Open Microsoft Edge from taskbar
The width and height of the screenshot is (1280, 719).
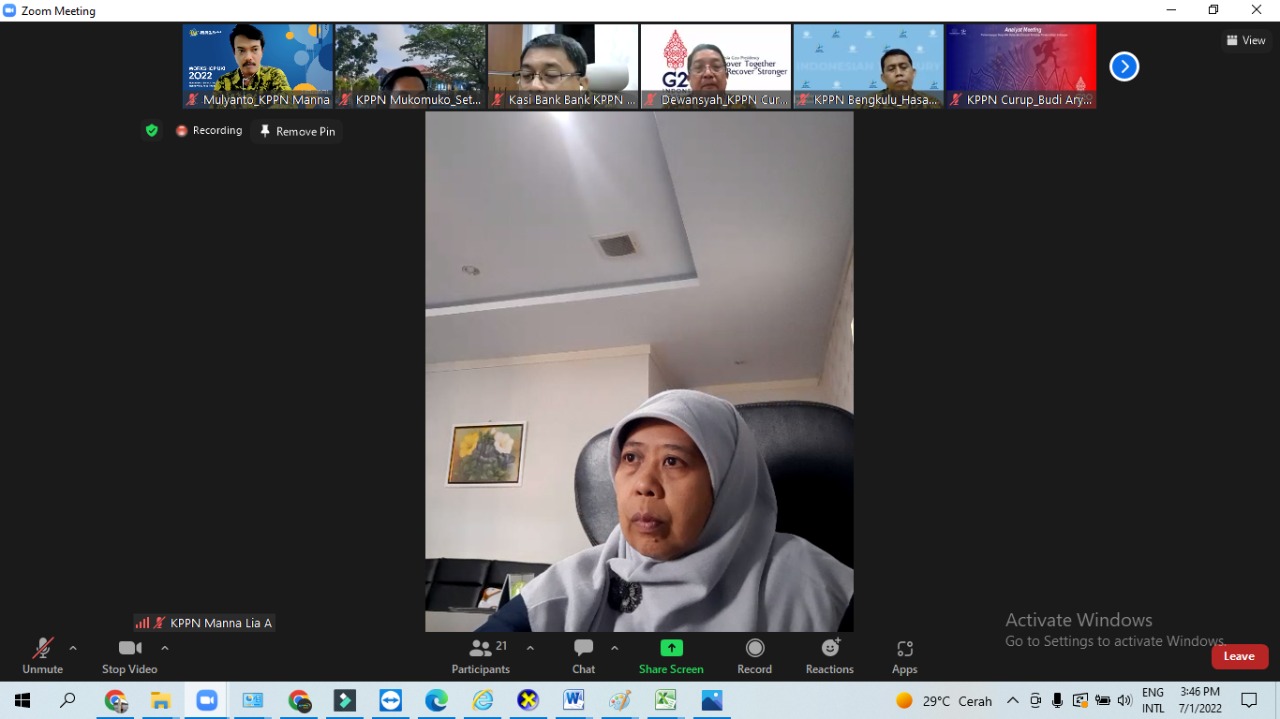[437, 700]
